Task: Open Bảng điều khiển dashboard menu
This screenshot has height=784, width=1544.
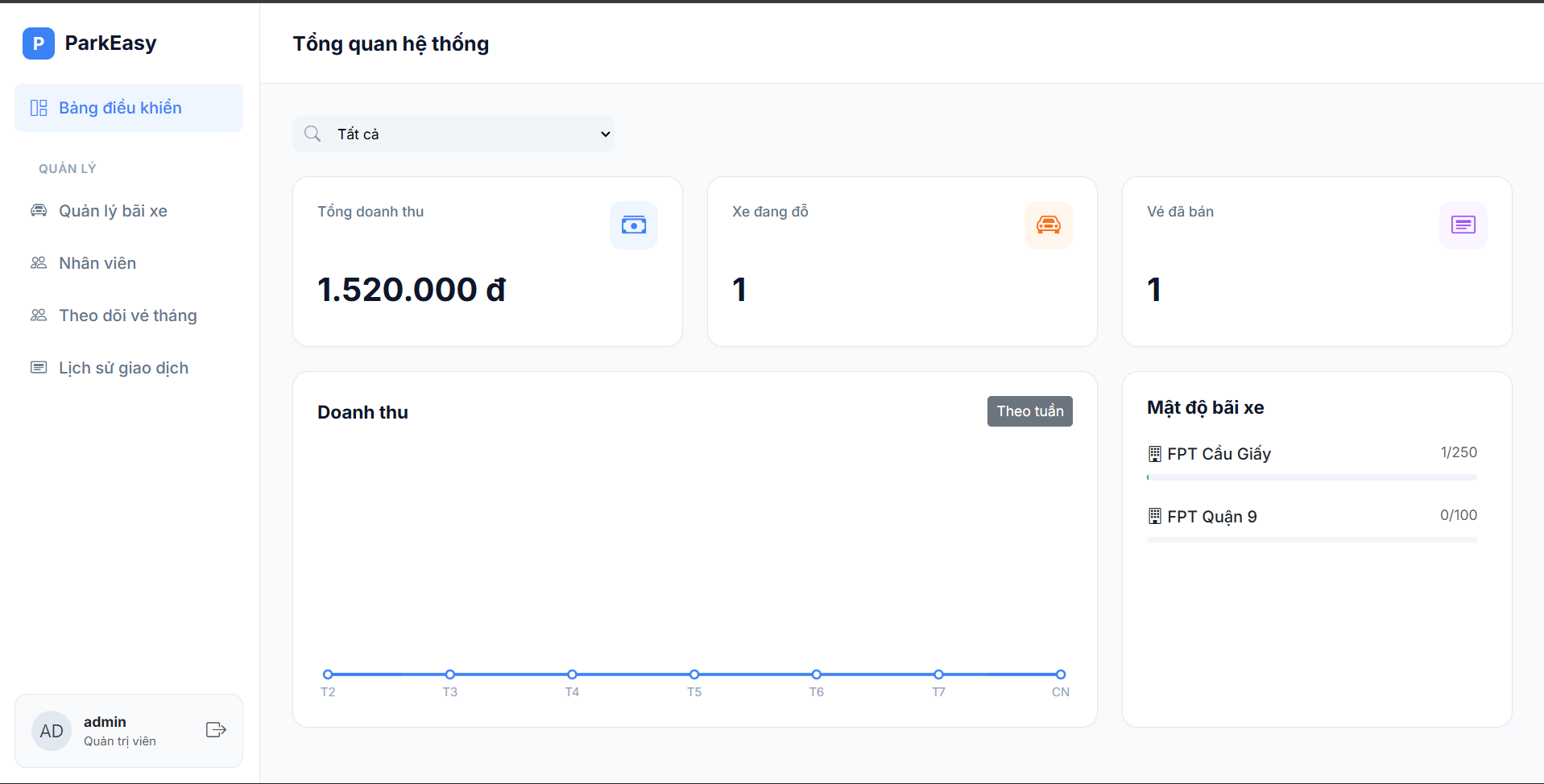Action: [x=129, y=108]
